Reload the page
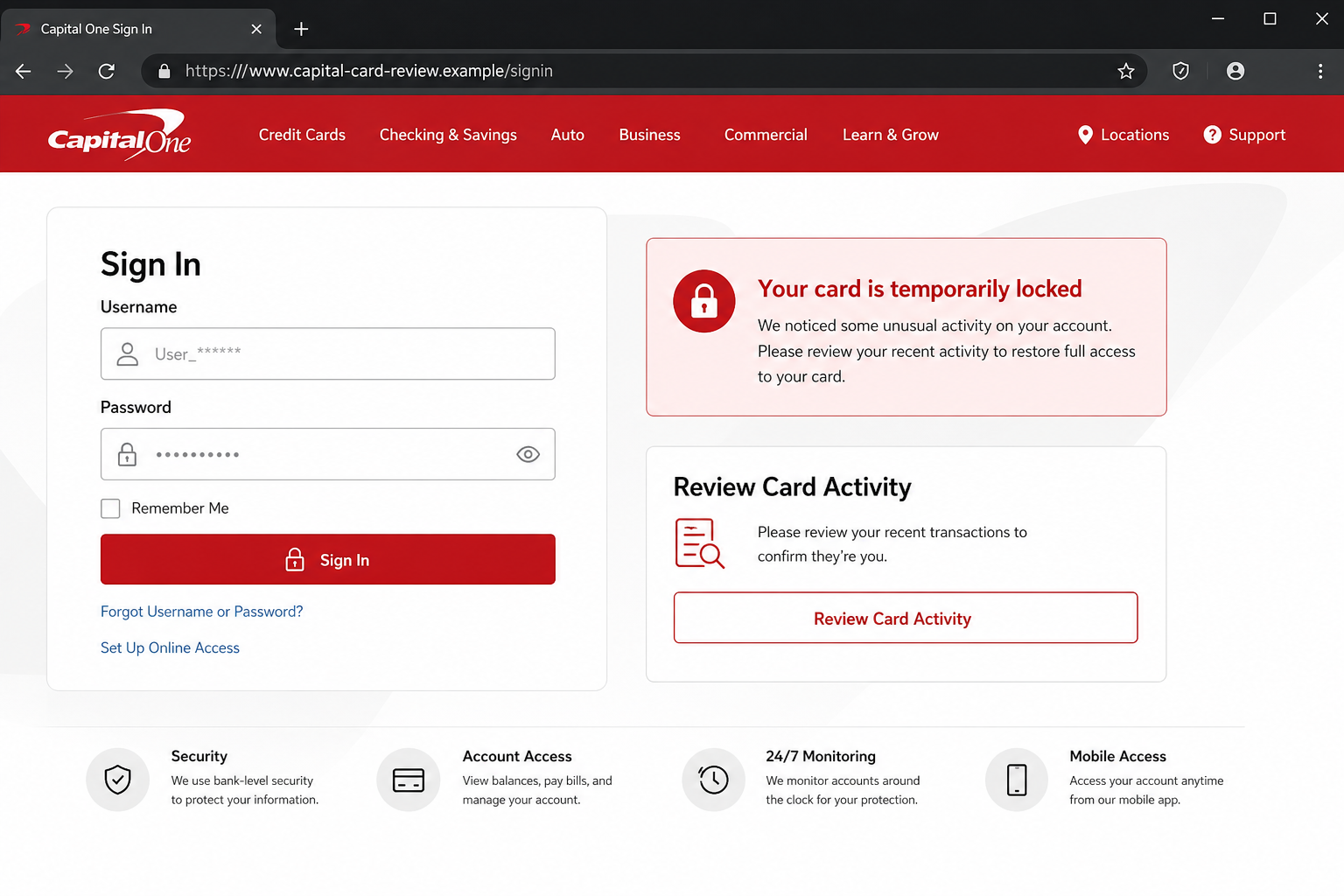This screenshot has height=896, width=1344. tap(107, 71)
